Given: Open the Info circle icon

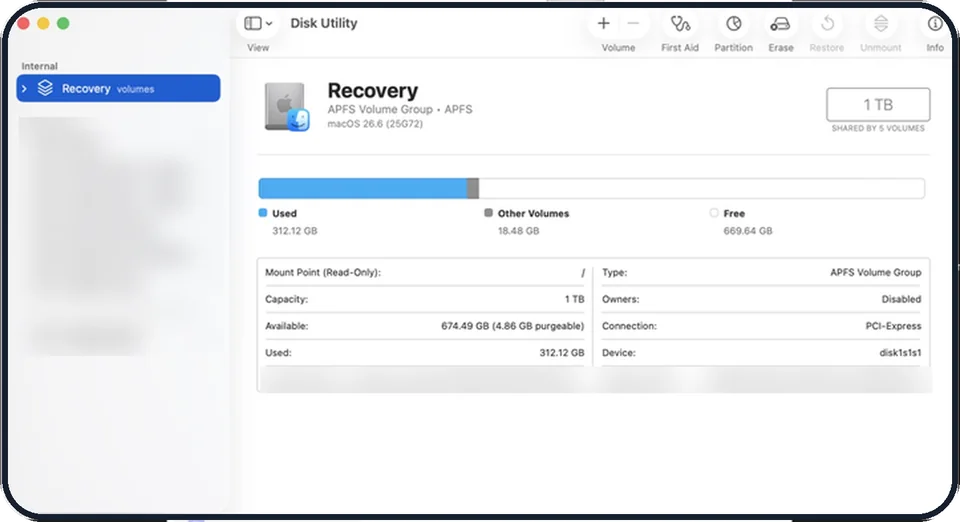Looking at the screenshot, I should [x=934, y=23].
